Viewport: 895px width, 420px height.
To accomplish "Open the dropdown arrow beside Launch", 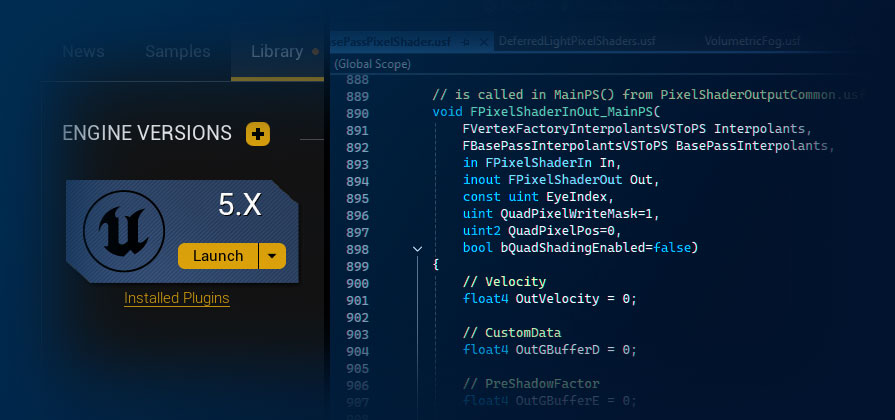I will [272, 256].
